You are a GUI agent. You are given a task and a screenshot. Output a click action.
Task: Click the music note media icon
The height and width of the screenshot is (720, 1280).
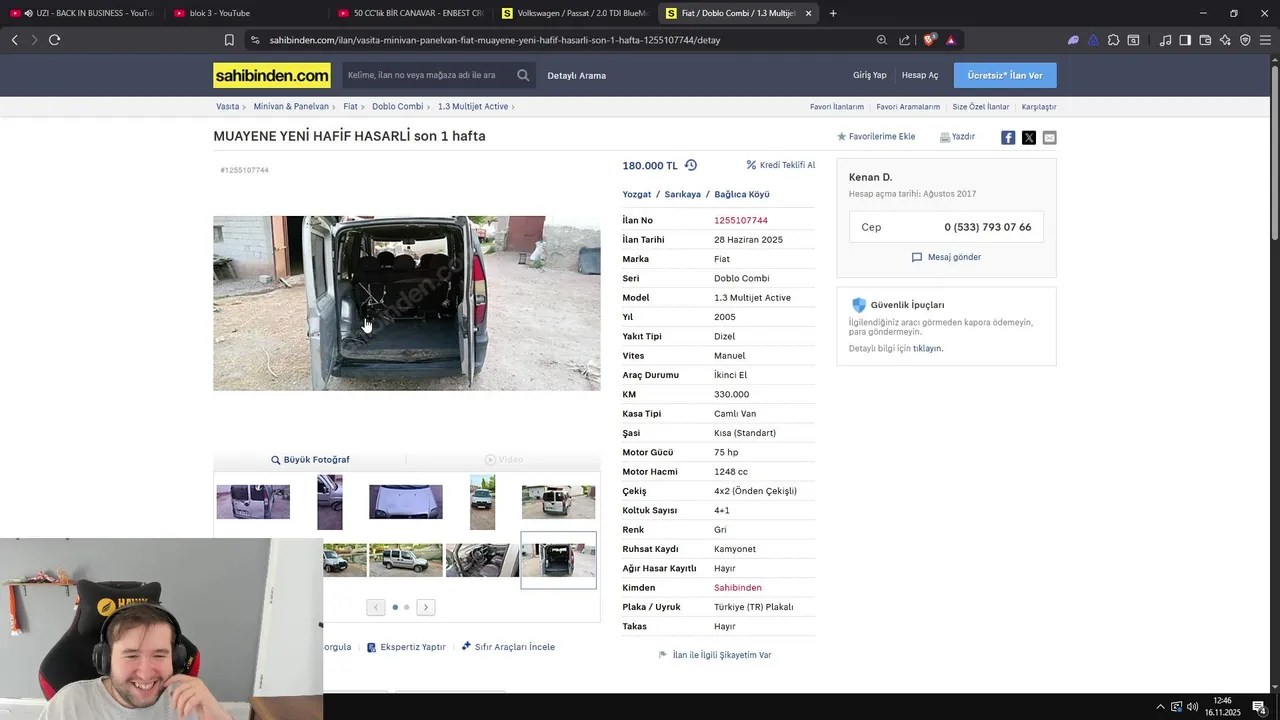(1165, 40)
